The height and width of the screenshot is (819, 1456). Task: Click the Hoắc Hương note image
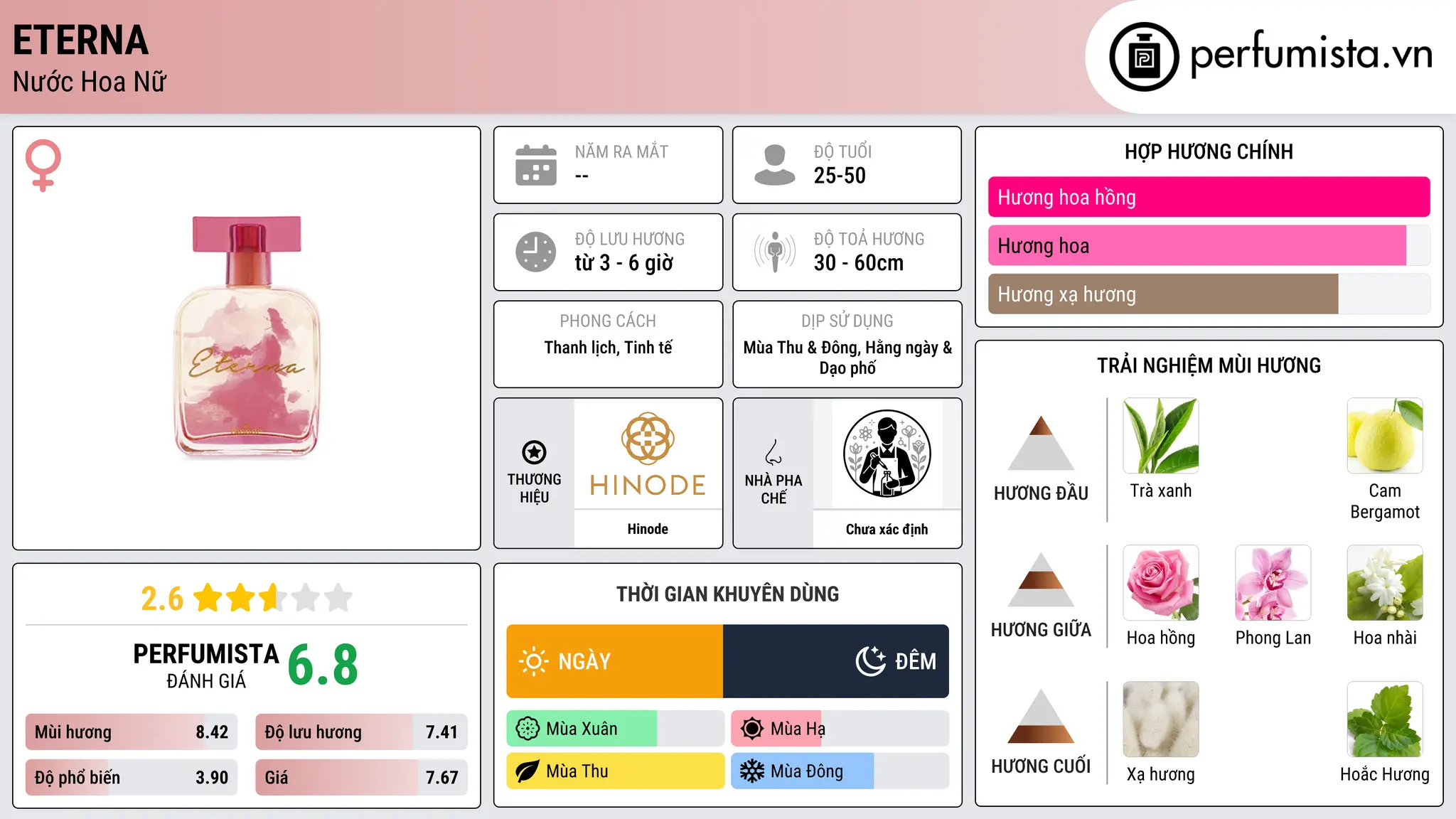[x=1385, y=719]
